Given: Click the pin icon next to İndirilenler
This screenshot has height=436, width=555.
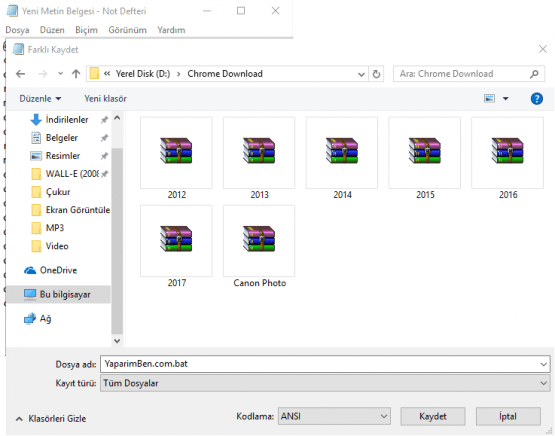Looking at the screenshot, I should 104,120.
